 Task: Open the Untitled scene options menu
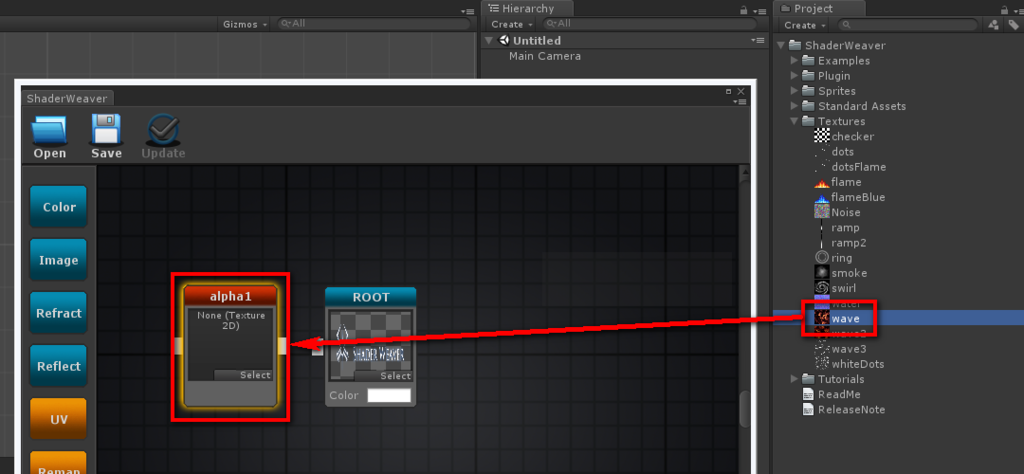[758, 40]
